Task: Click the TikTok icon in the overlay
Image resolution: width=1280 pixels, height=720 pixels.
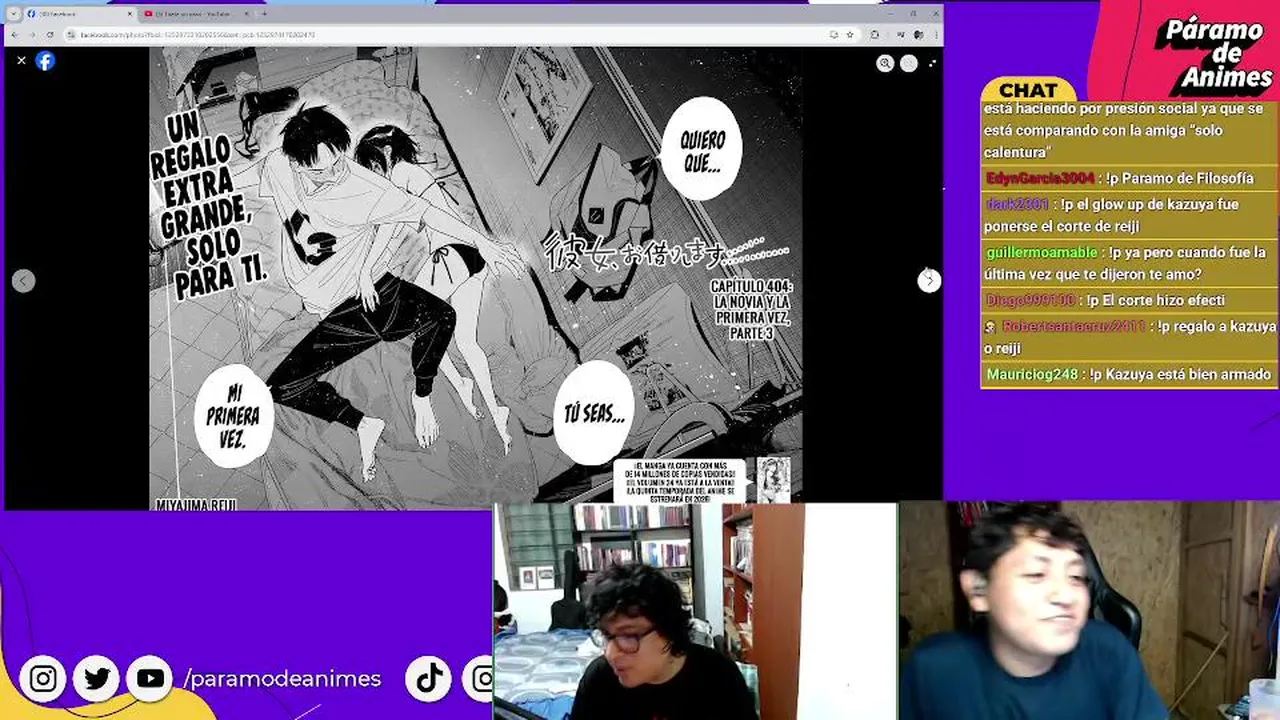Action: pyautogui.click(x=429, y=679)
